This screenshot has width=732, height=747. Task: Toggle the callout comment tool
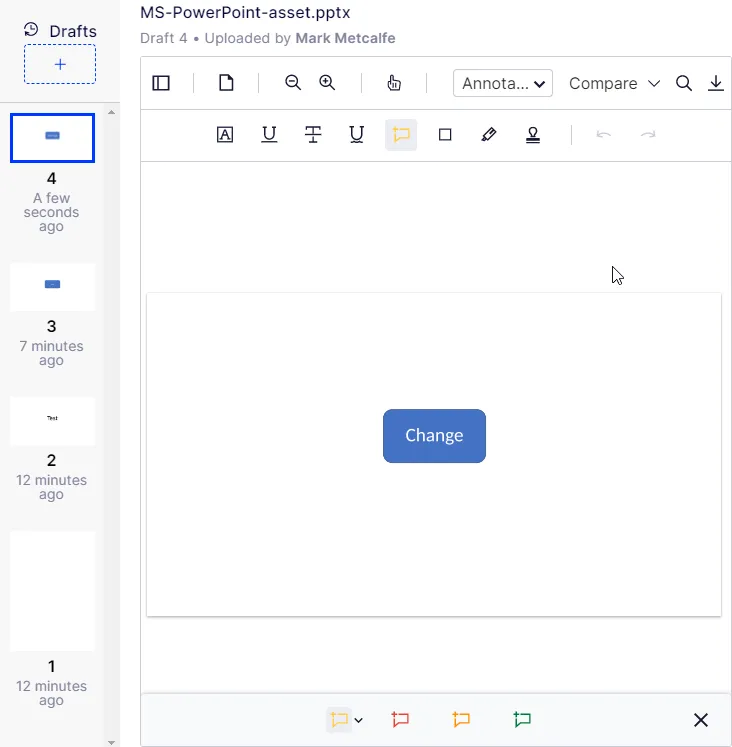(401, 135)
